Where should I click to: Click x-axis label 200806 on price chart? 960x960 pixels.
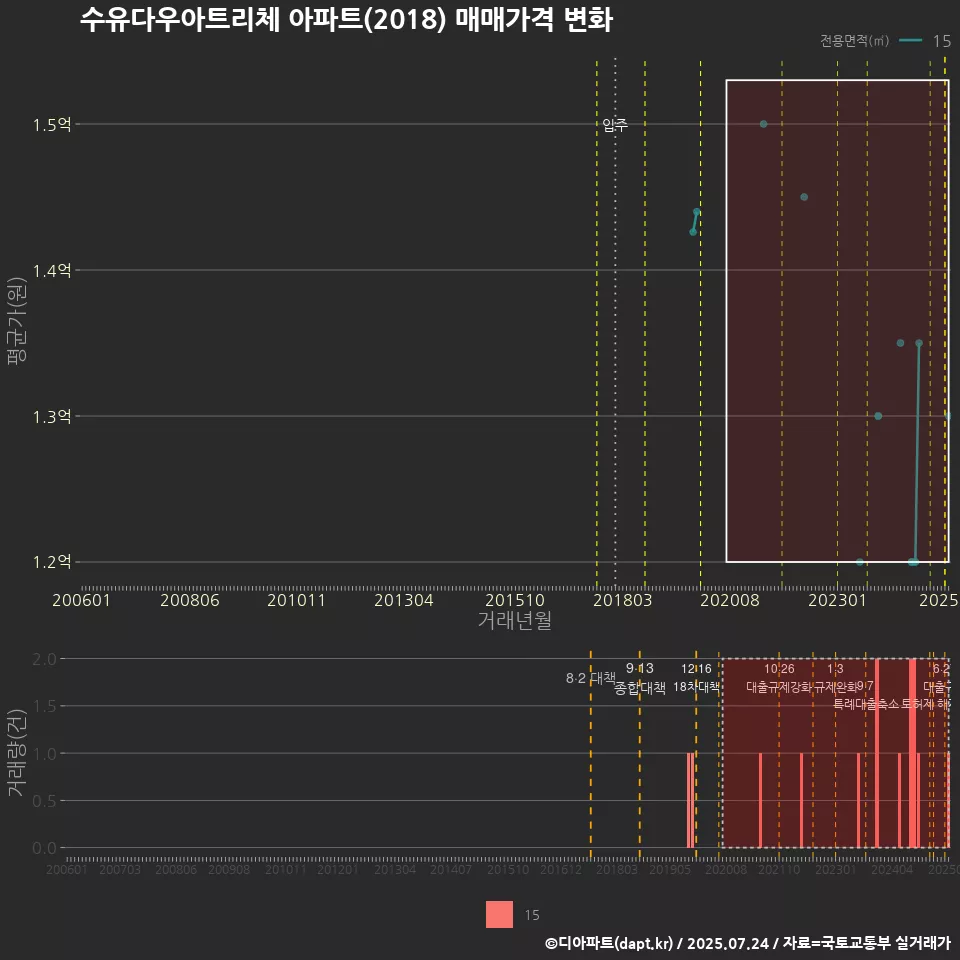click(x=190, y=600)
